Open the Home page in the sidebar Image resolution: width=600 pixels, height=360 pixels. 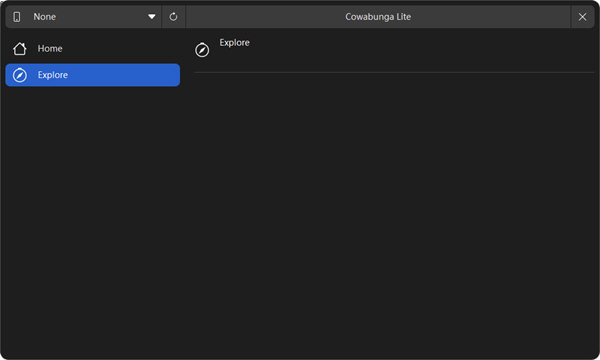coord(93,49)
